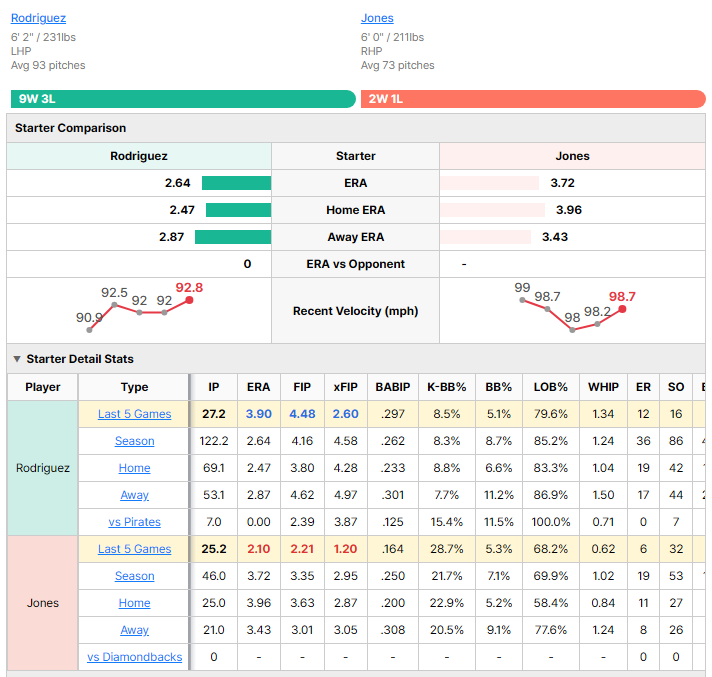Click Rodriguez's Last 5 Games ERA 3.90
The image size is (712, 677).
258,414
